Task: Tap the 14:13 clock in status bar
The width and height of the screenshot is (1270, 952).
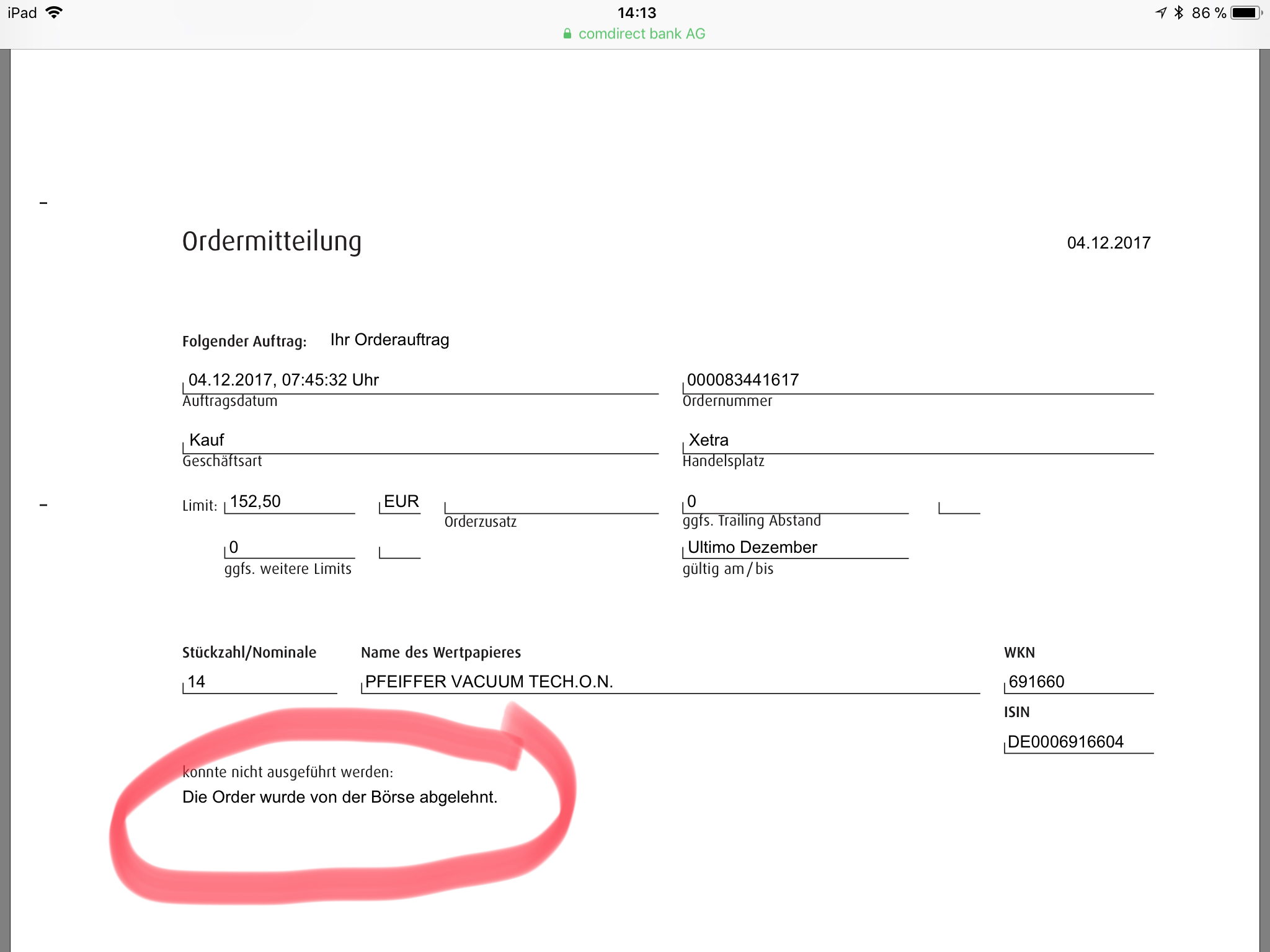Action: click(636, 12)
